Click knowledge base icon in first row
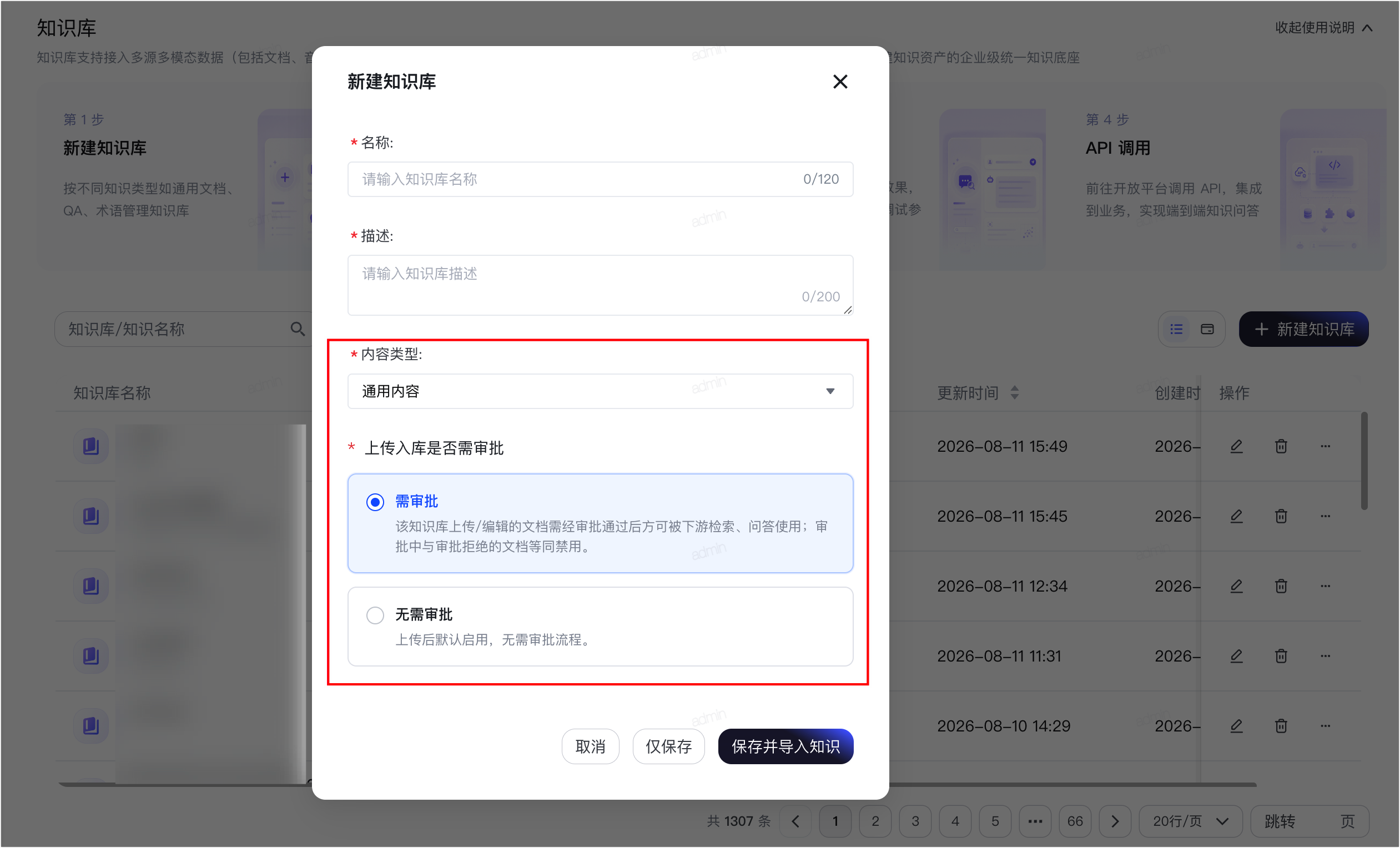1400x848 pixels. tap(91, 446)
